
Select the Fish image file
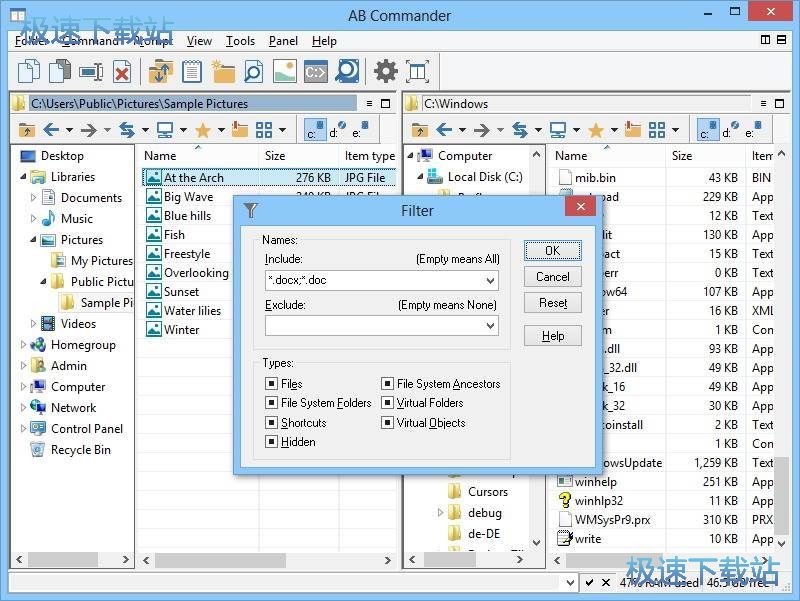pos(174,235)
